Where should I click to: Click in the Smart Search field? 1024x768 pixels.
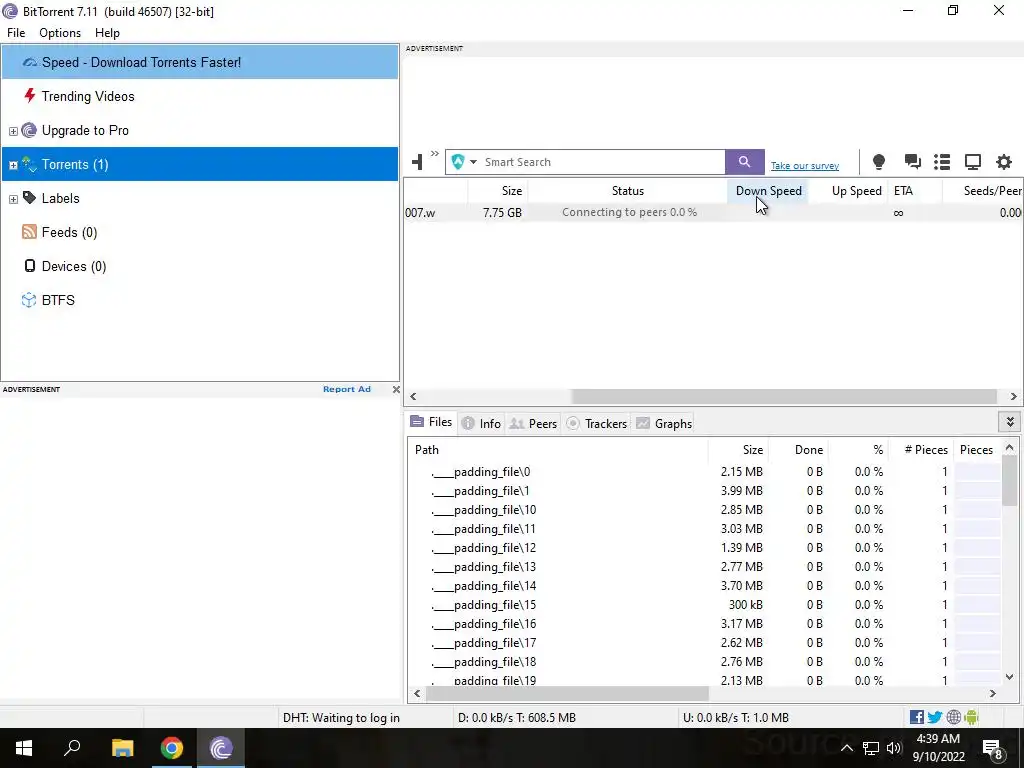pyautogui.click(x=603, y=162)
